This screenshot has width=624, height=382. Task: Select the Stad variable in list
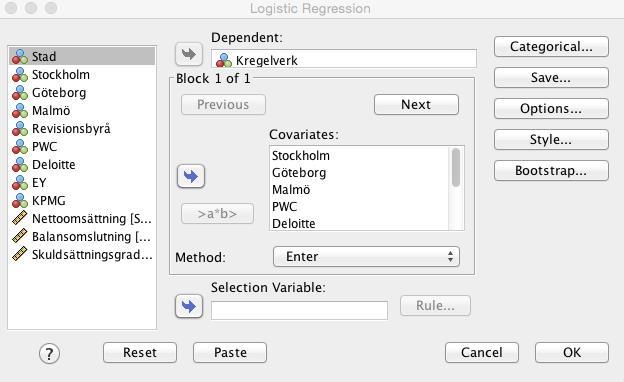pyautogui.click(x=82, y=56)
